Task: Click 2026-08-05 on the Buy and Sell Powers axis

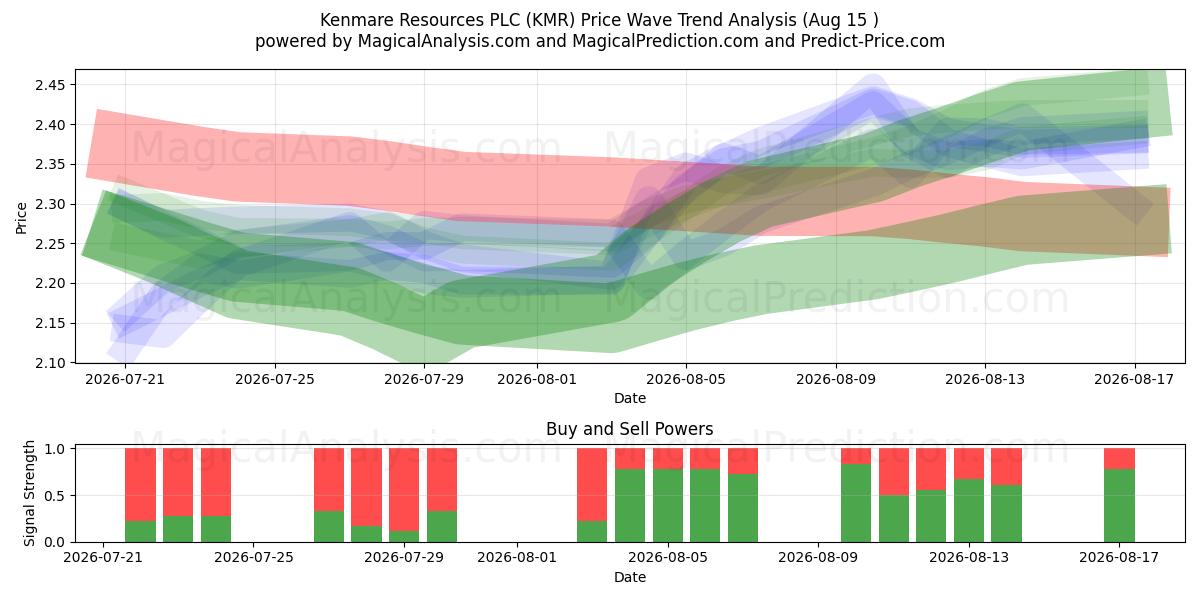Action: point(668,558)
